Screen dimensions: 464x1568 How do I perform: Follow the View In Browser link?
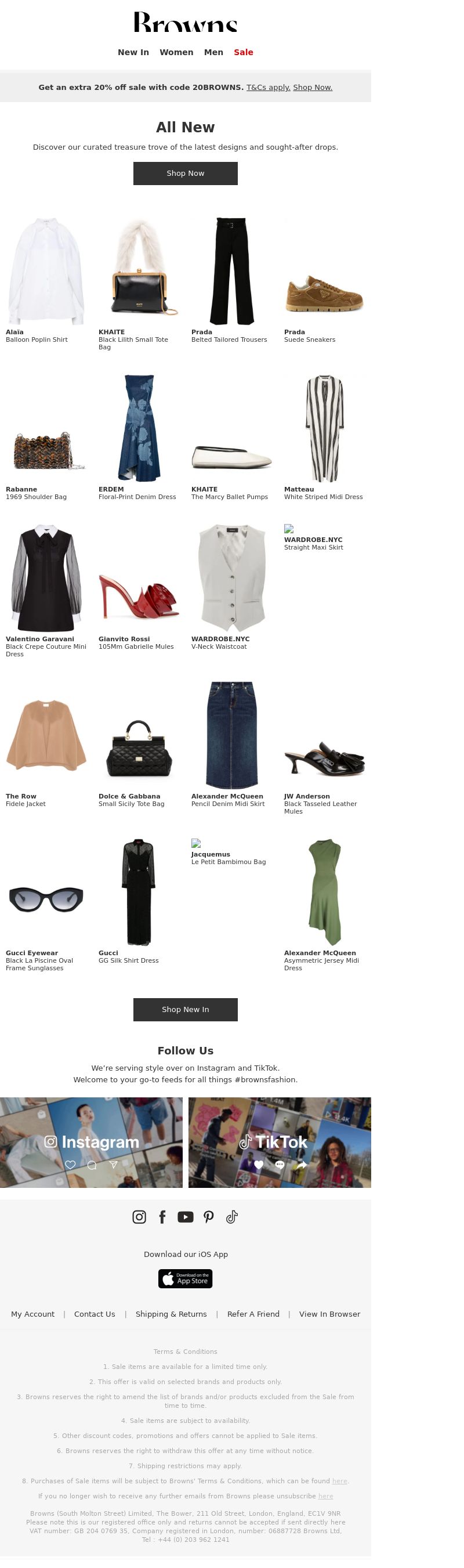pos(329,1314)
